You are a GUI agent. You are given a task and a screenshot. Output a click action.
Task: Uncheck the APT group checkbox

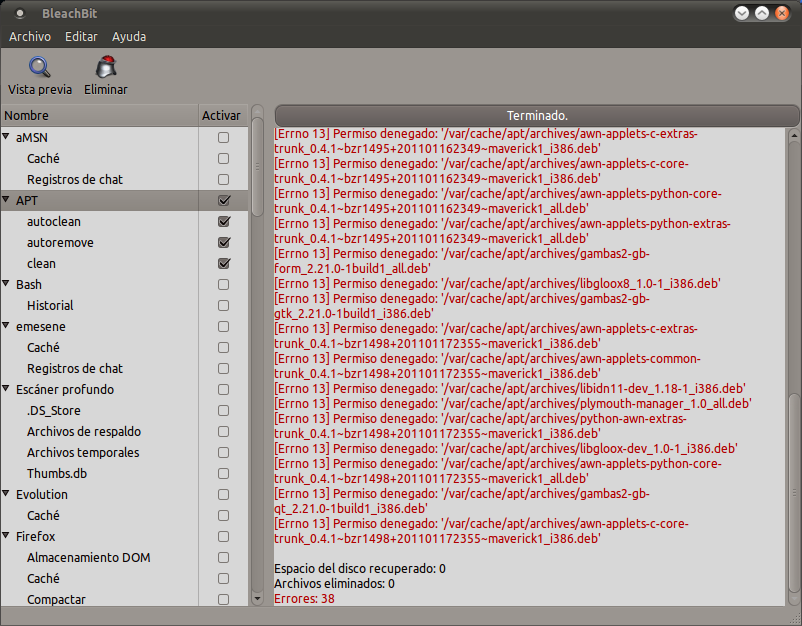point(224,200)
